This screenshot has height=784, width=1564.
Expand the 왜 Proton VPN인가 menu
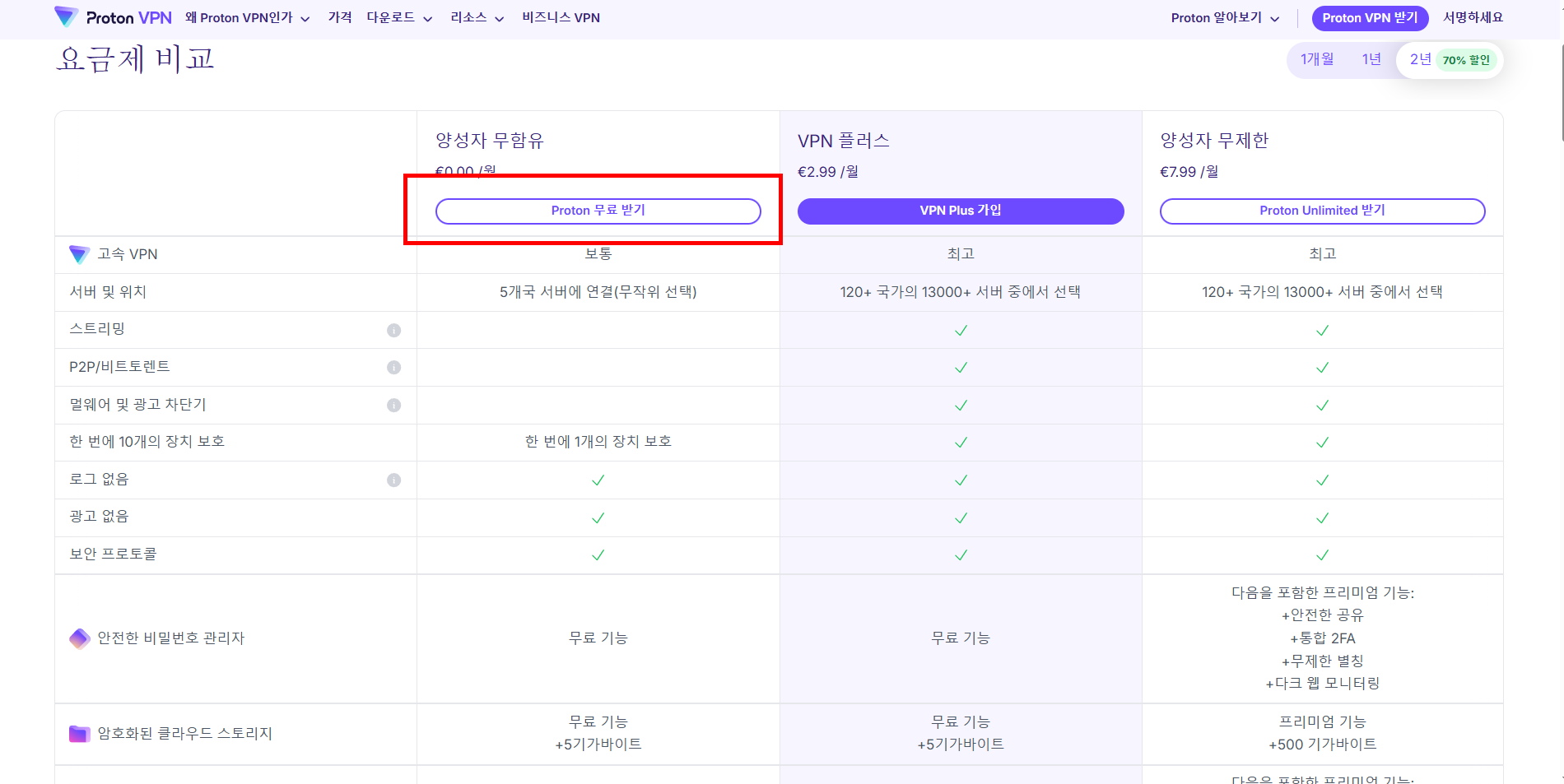(x=248, y=18)
